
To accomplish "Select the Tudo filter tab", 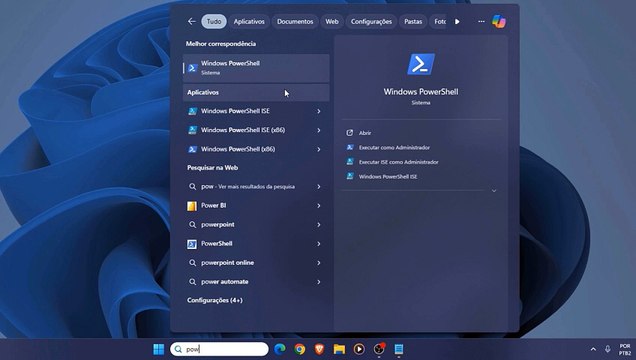I will pos(214,21).
